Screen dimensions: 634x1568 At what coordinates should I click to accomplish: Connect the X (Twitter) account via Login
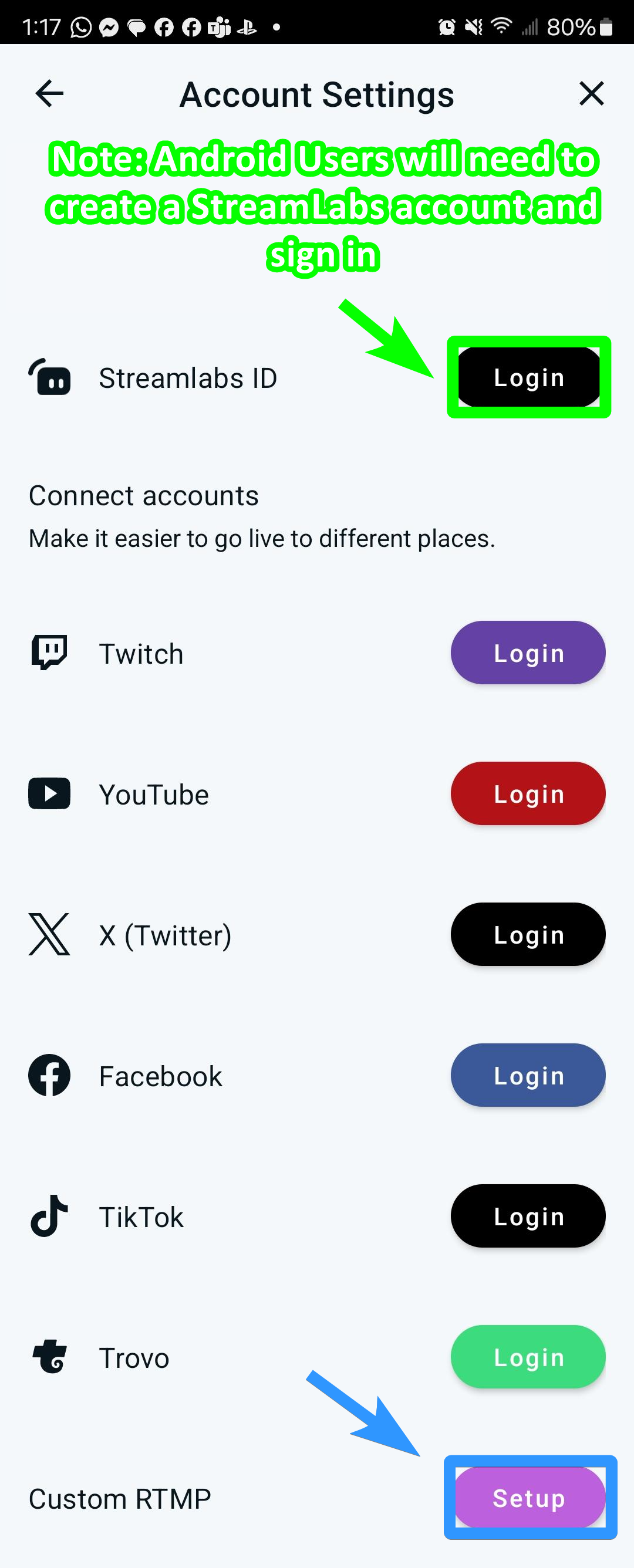click(x=528, y=934)
